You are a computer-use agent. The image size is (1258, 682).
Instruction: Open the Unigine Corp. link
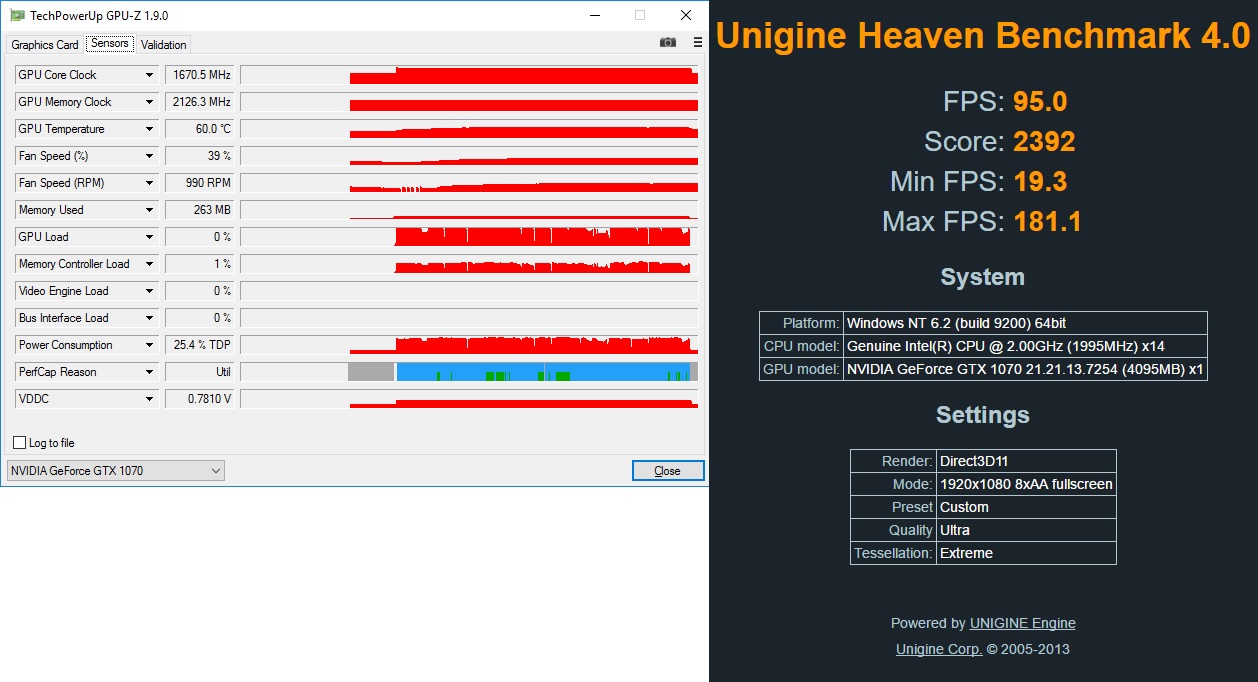click(939, 649)
